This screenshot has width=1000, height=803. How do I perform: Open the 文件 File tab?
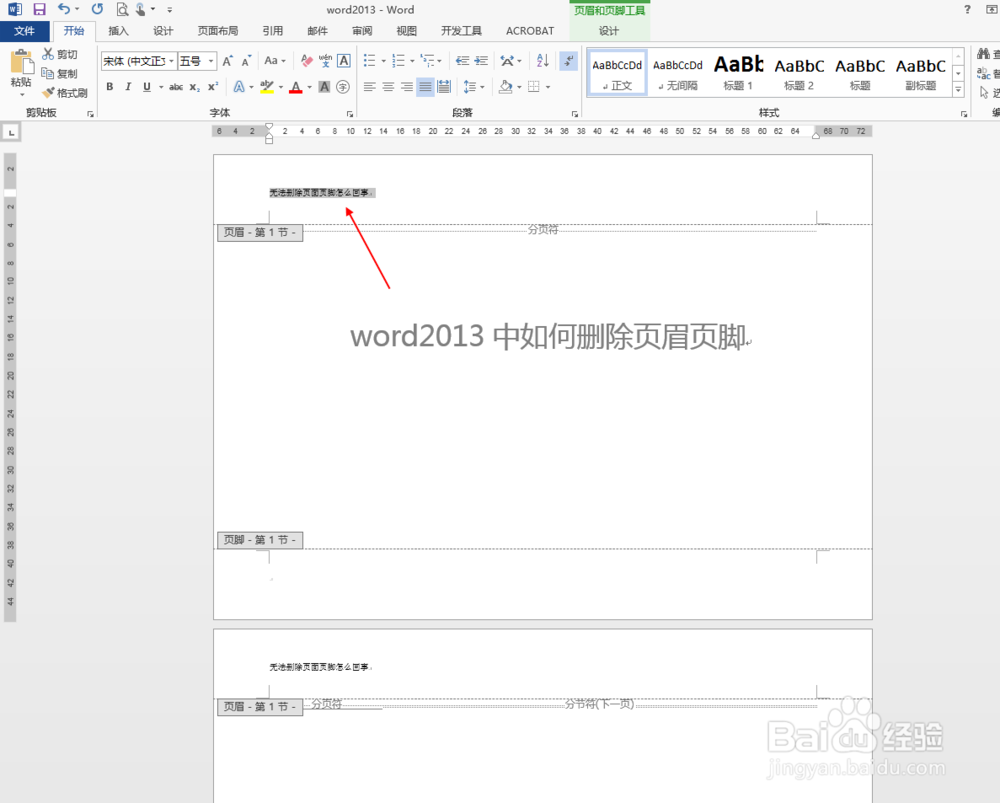(x=24, y=31)
